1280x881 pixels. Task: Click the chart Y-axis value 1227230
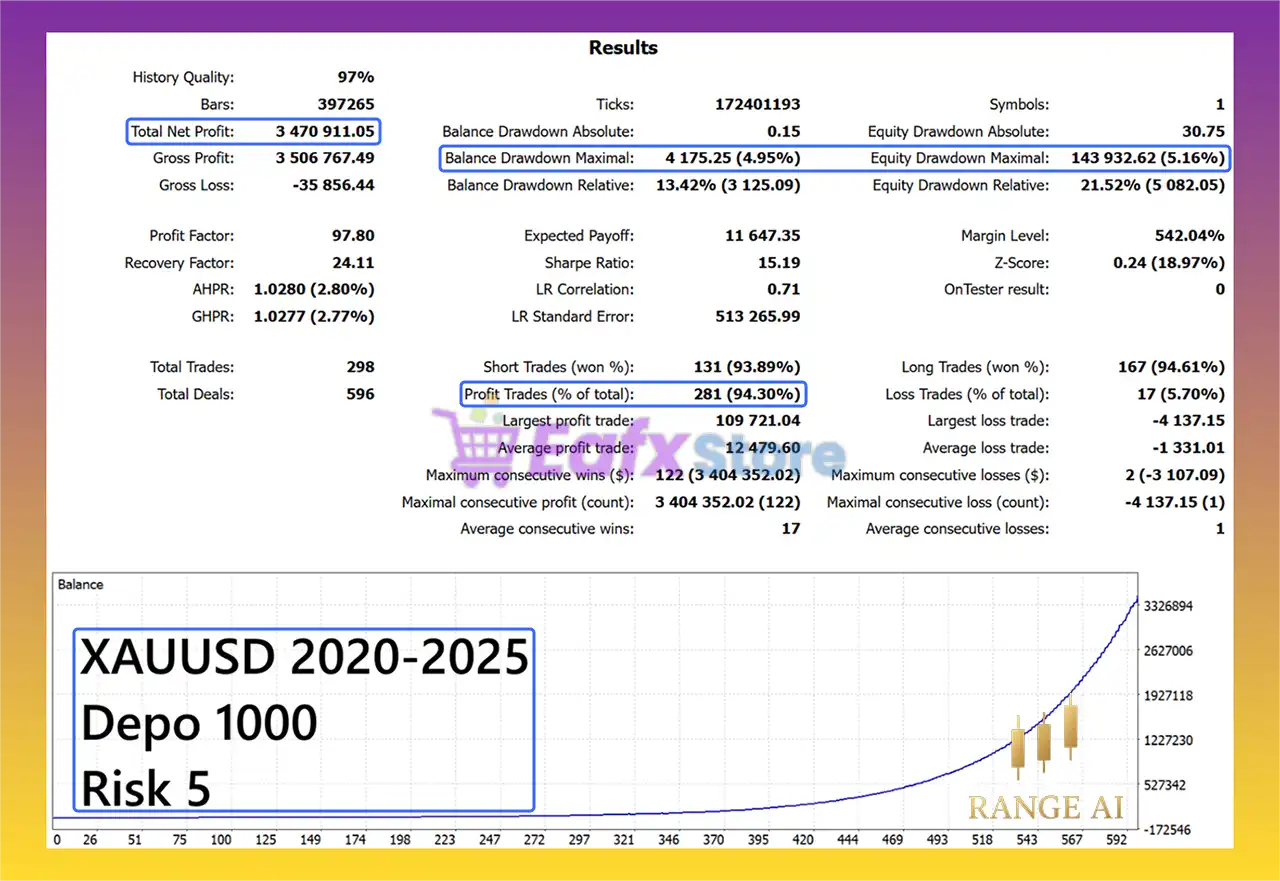(1170, 740)
